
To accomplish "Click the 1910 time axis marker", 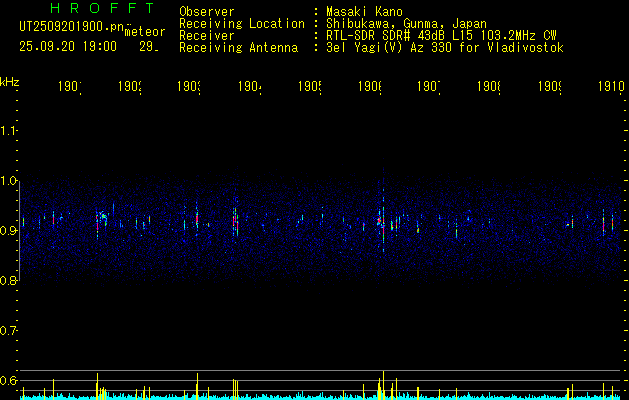I will coord(611,86).
